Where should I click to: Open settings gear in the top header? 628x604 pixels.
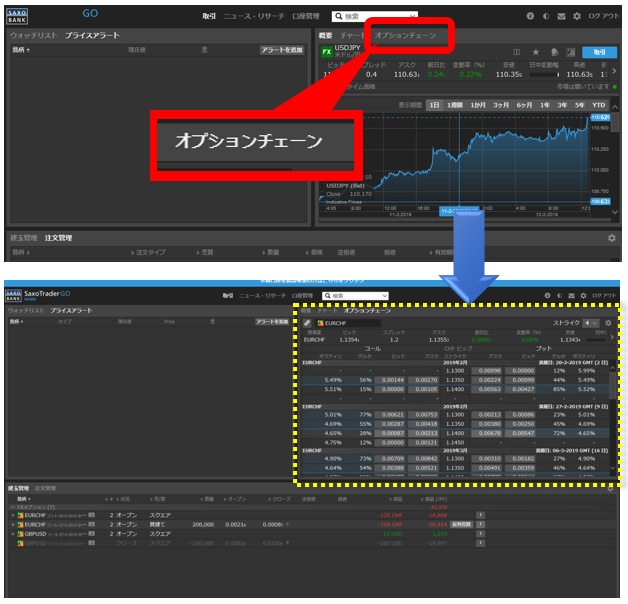pyautogui.click(x=577, y=16)
